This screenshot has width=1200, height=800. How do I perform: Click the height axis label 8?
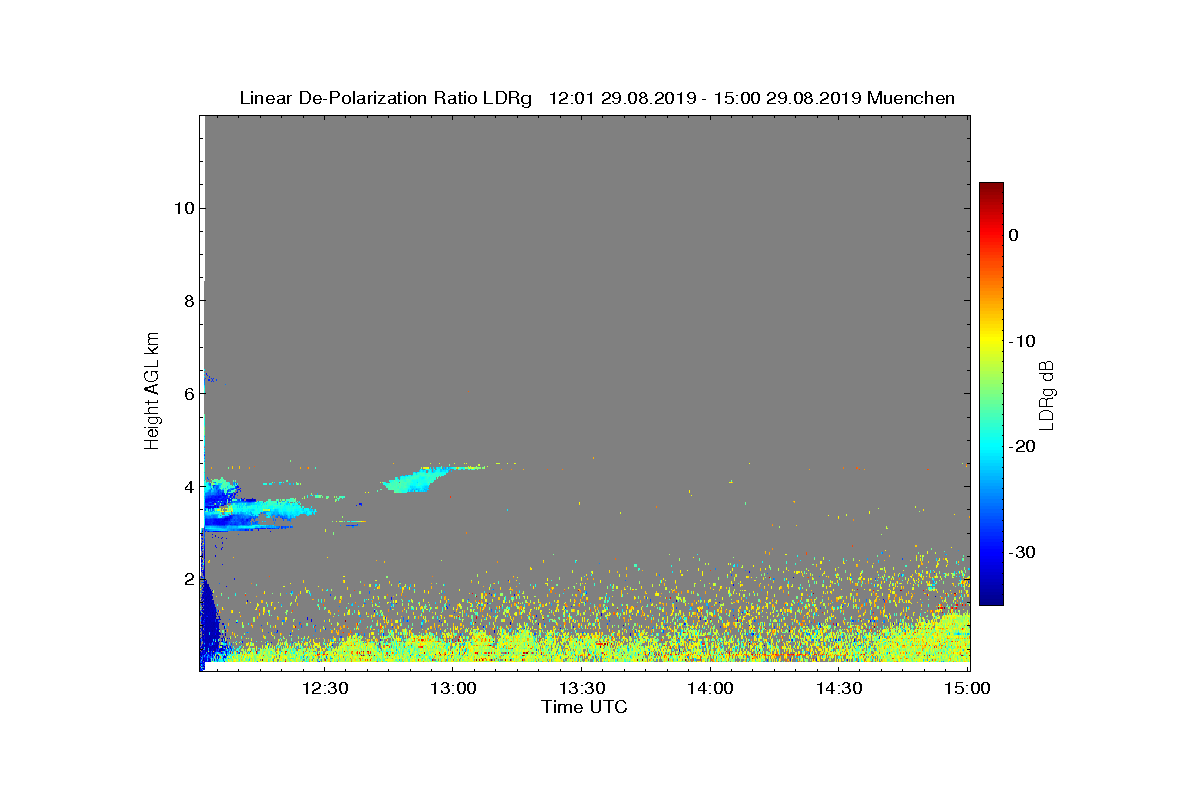click(x=187, y=301)
